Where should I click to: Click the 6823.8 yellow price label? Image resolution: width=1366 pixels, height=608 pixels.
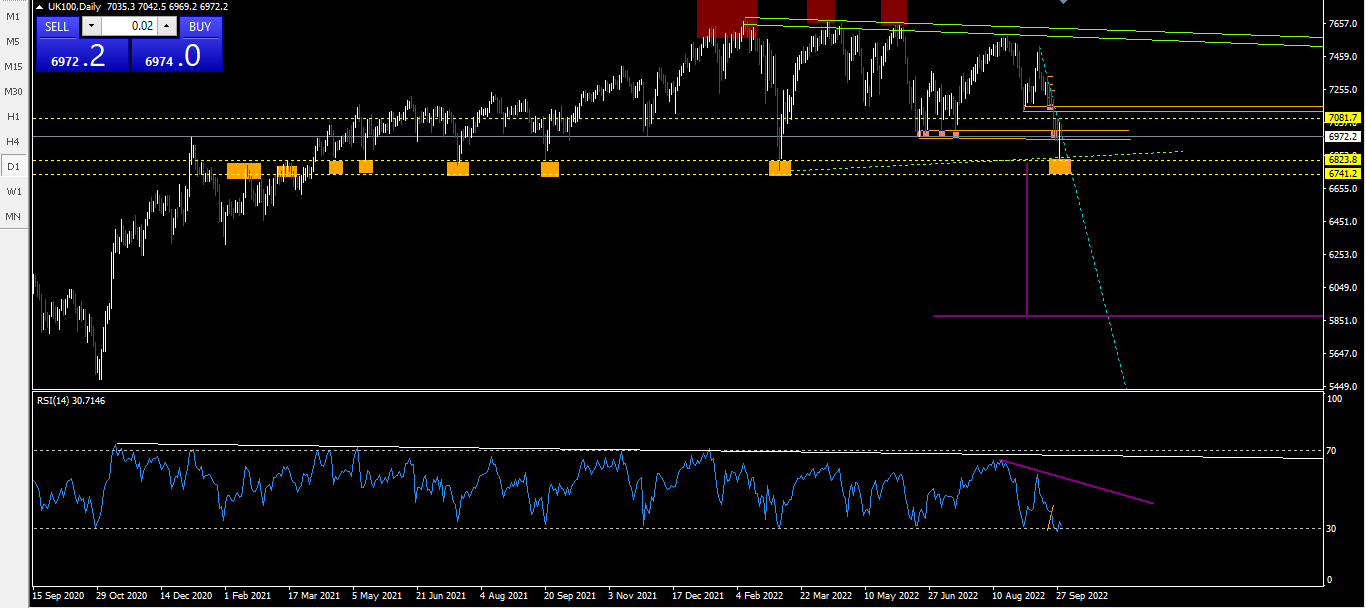coord(1343,160)
